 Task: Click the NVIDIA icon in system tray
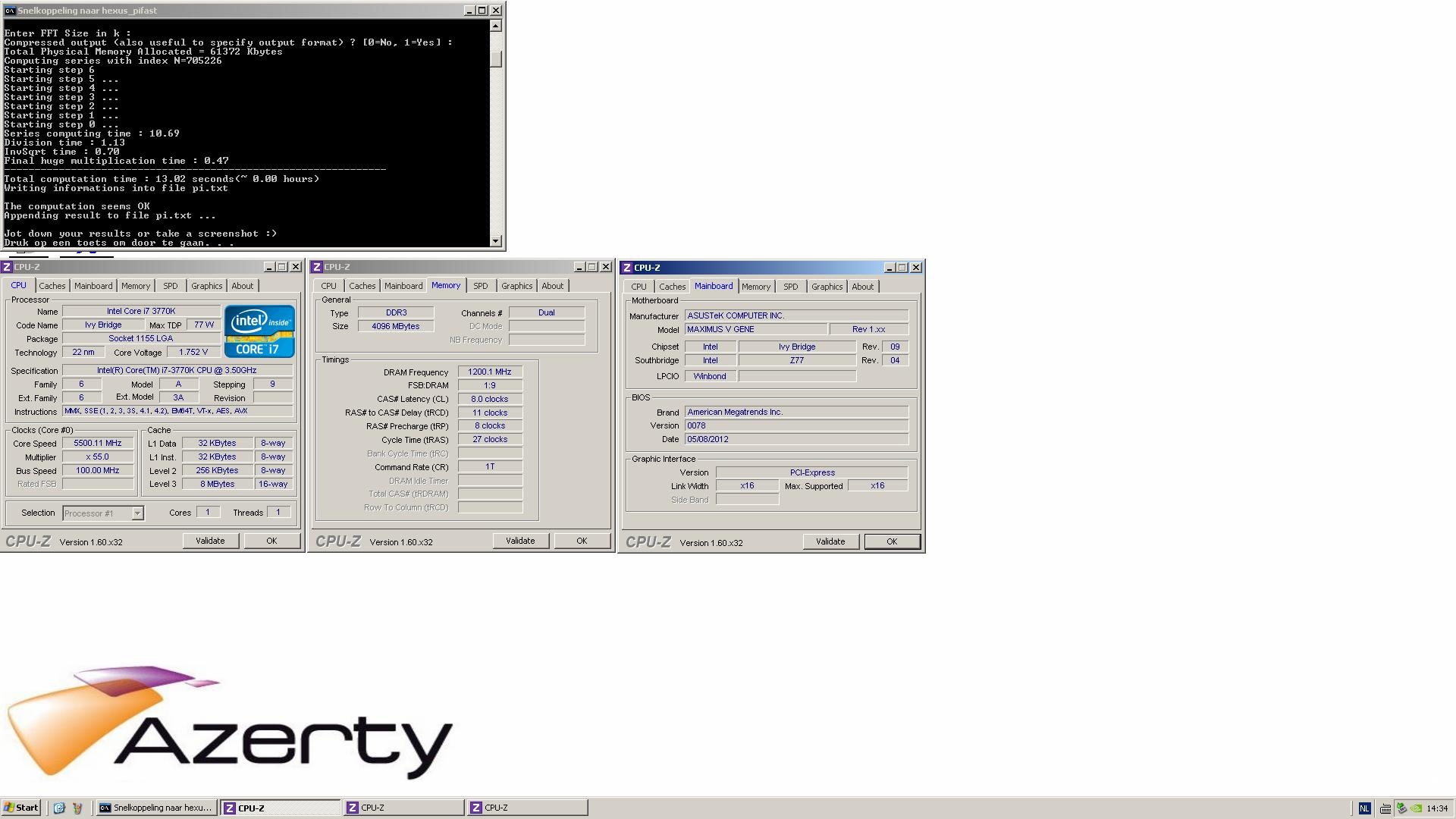pyautogui.click(x=1416, y=808)
